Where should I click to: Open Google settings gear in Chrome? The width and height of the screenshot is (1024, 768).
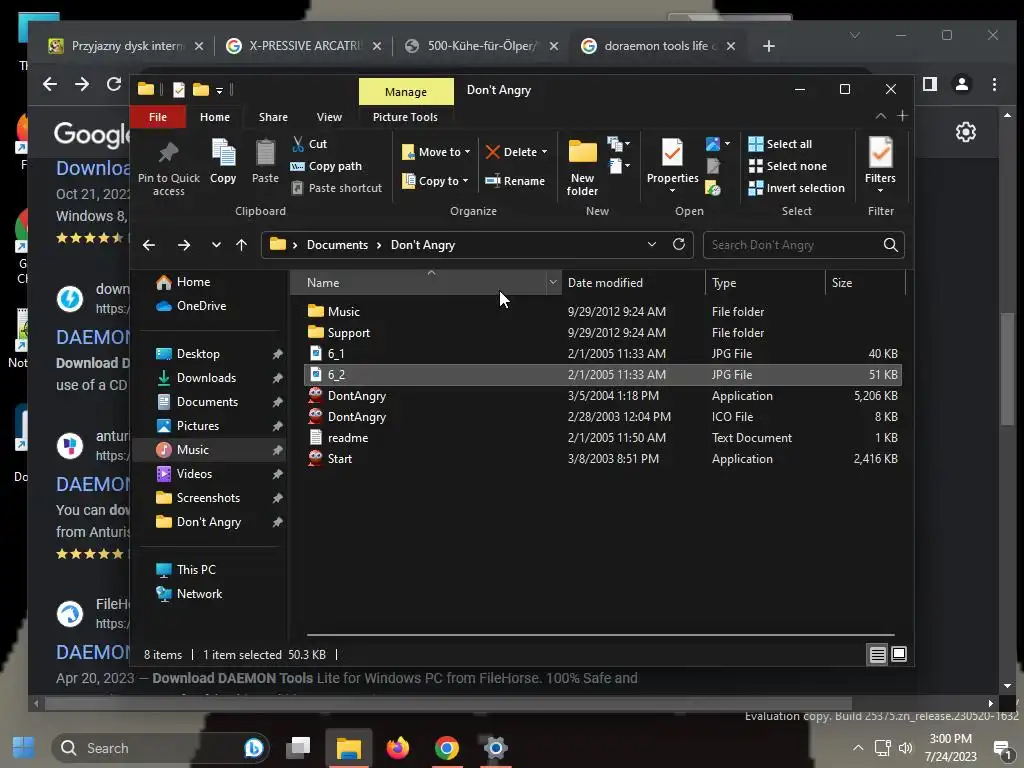point(966,133)
